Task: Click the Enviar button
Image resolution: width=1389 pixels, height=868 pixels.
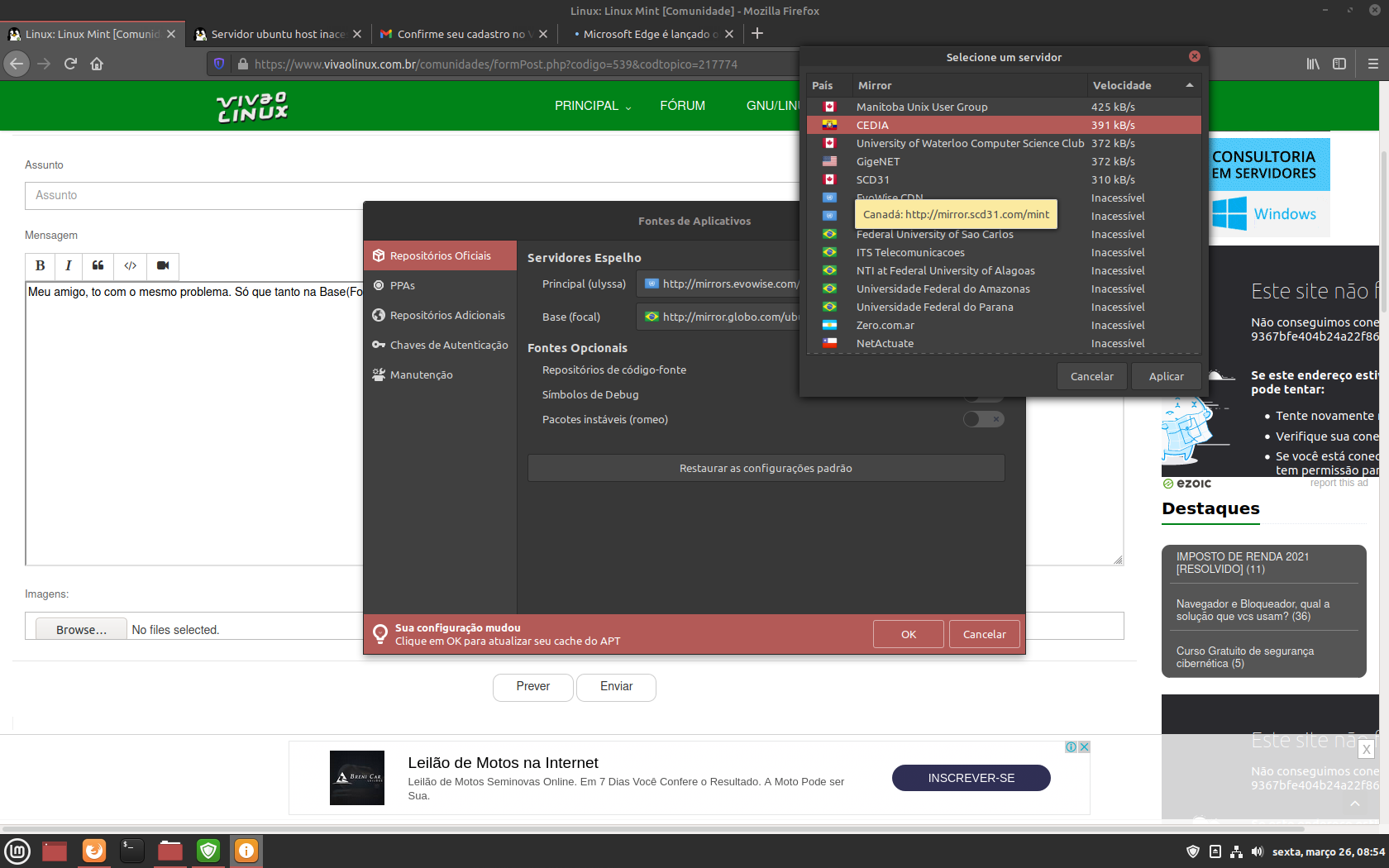Action: coord(616,687)
